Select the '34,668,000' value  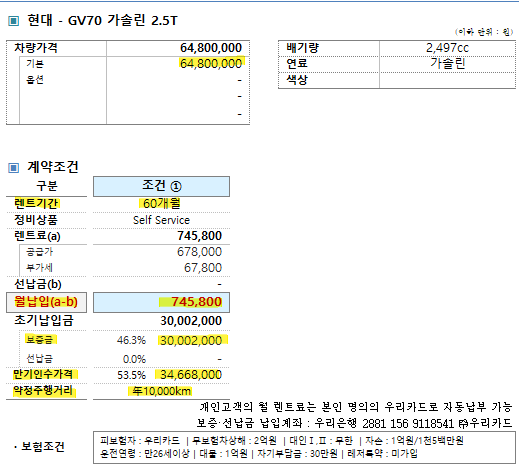pos(191,375)
